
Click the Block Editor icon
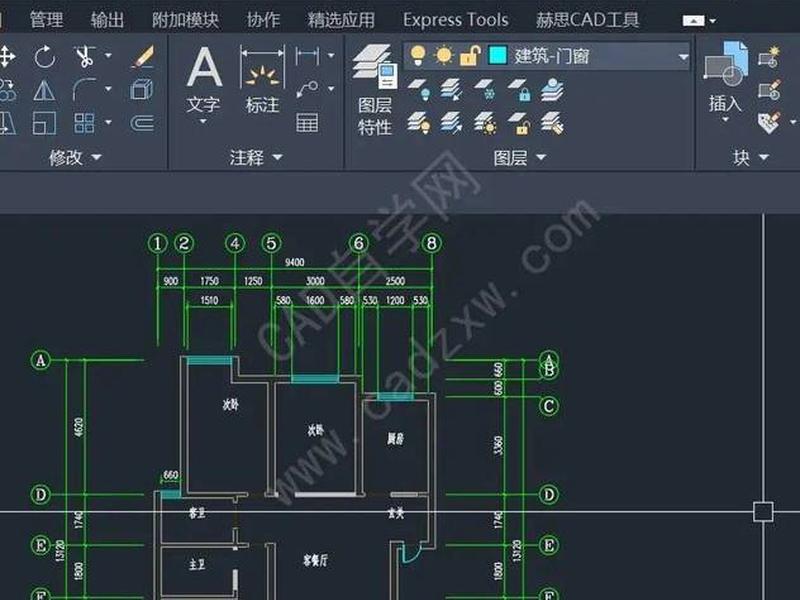tap(769, 90)
